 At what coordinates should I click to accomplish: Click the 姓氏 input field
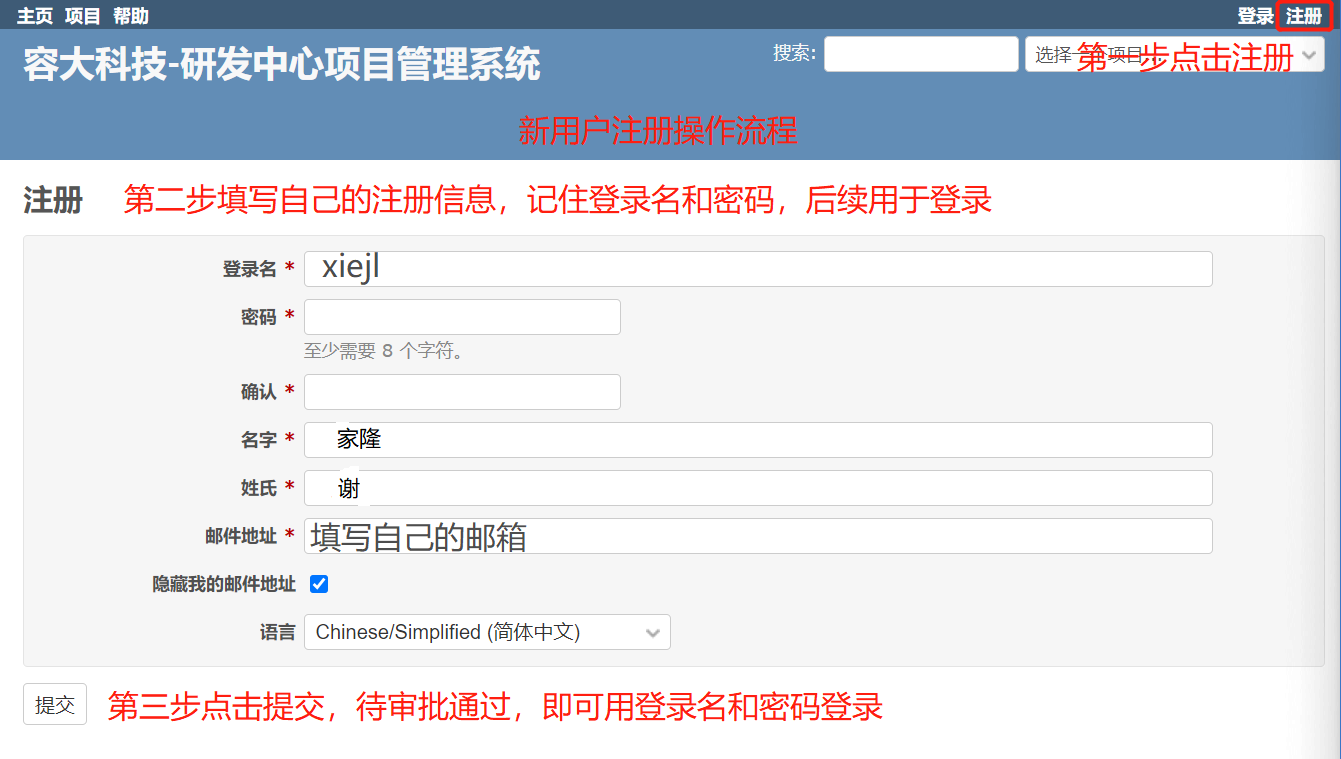758,488
